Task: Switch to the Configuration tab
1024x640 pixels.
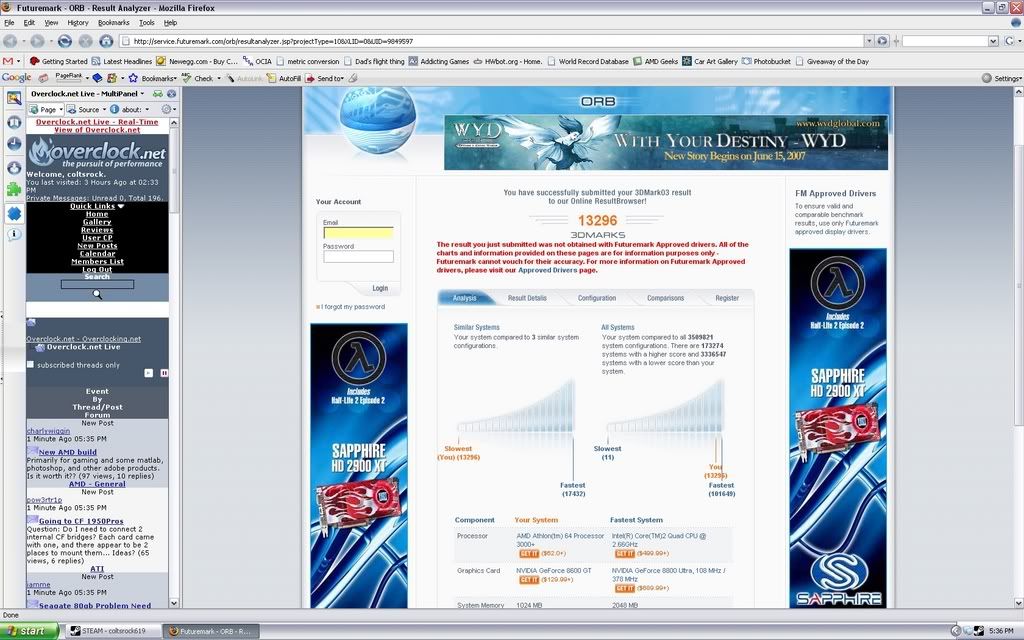Action: click(597, 298)
